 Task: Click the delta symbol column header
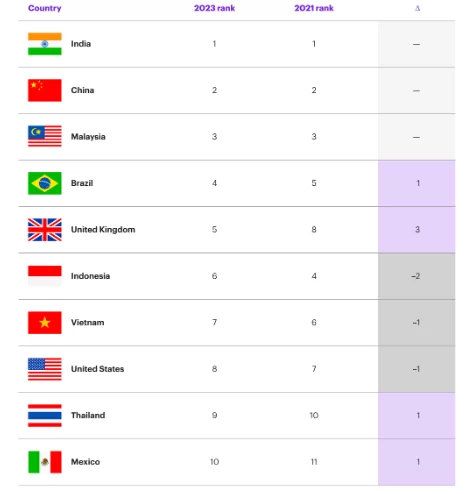[417, 8]
